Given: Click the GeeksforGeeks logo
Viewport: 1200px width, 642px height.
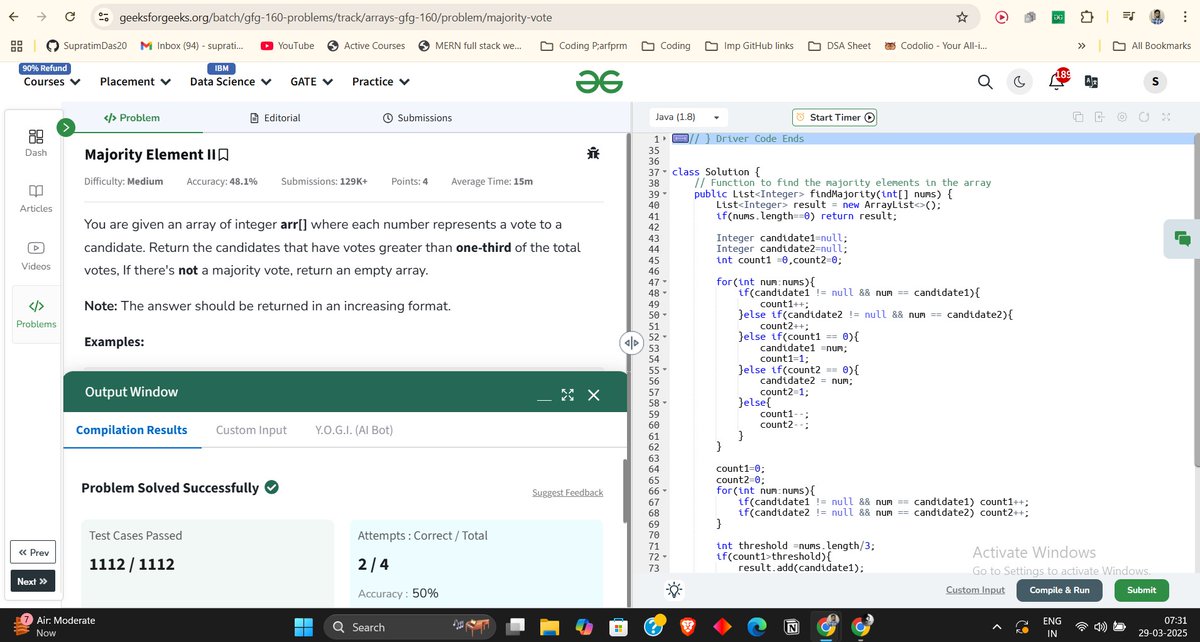Looking at the screenshot, I should (599, 82).
